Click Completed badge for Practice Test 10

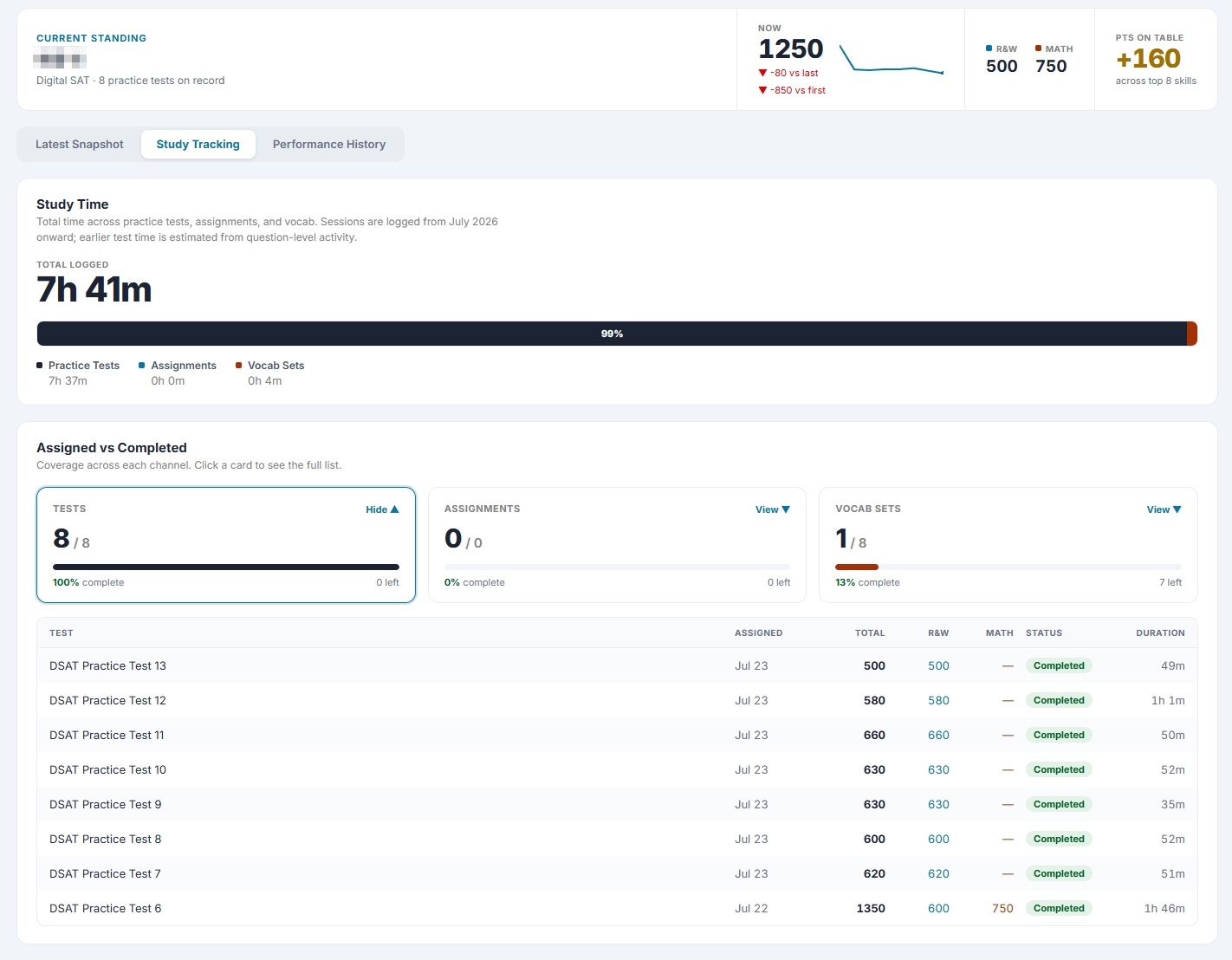click(x=1059, y=769)
